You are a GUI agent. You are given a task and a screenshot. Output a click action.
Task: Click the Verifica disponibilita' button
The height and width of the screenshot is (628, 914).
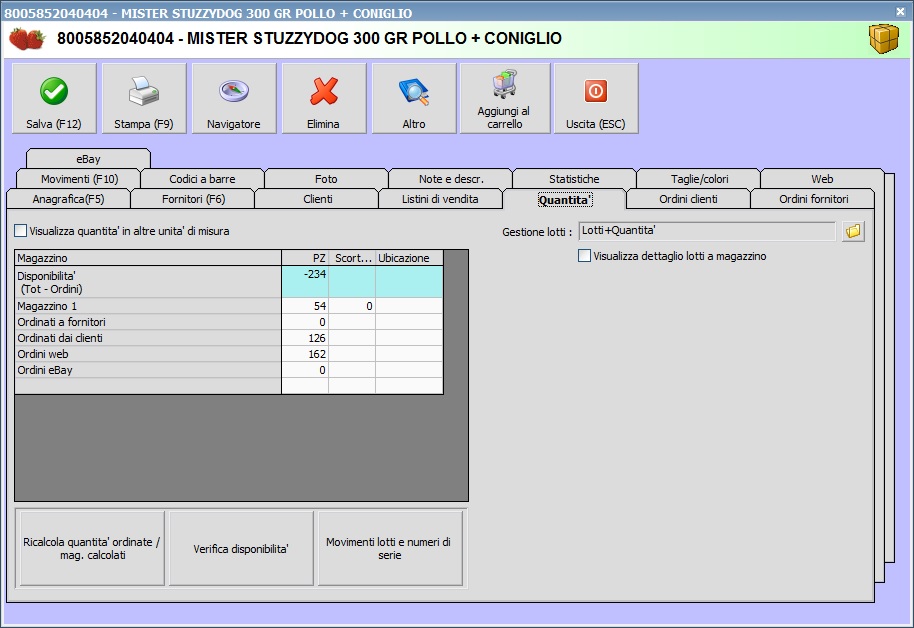coord(241,548)
